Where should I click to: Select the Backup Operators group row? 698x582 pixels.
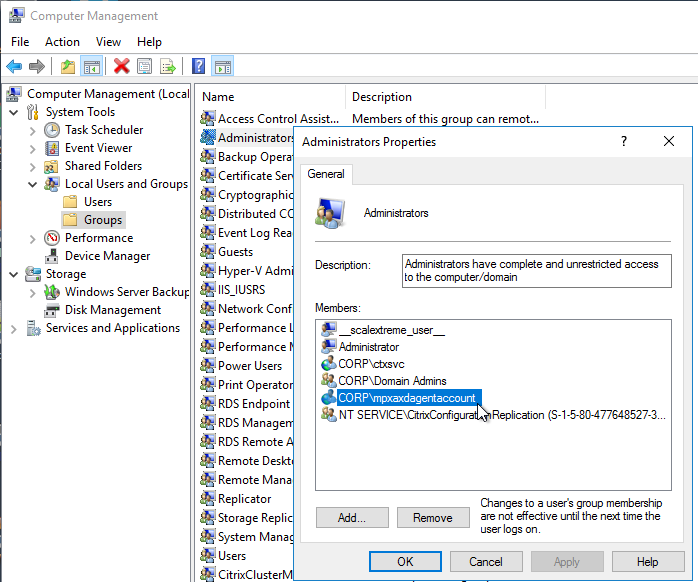pyautogui.click(x=247, y=157)
